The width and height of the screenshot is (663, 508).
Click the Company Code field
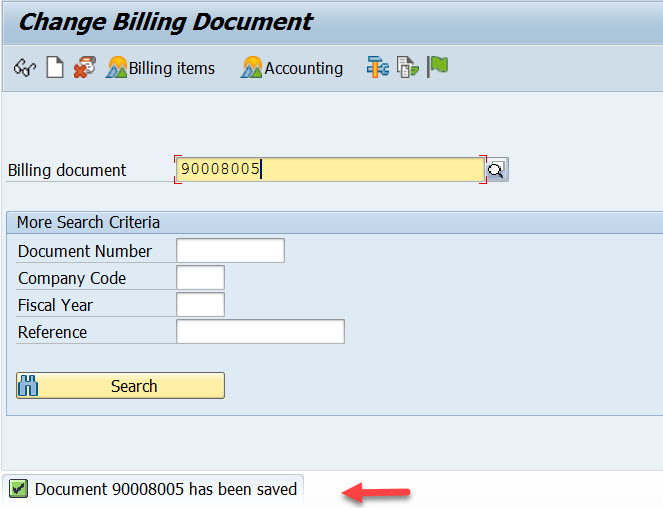tap(200, 277)
